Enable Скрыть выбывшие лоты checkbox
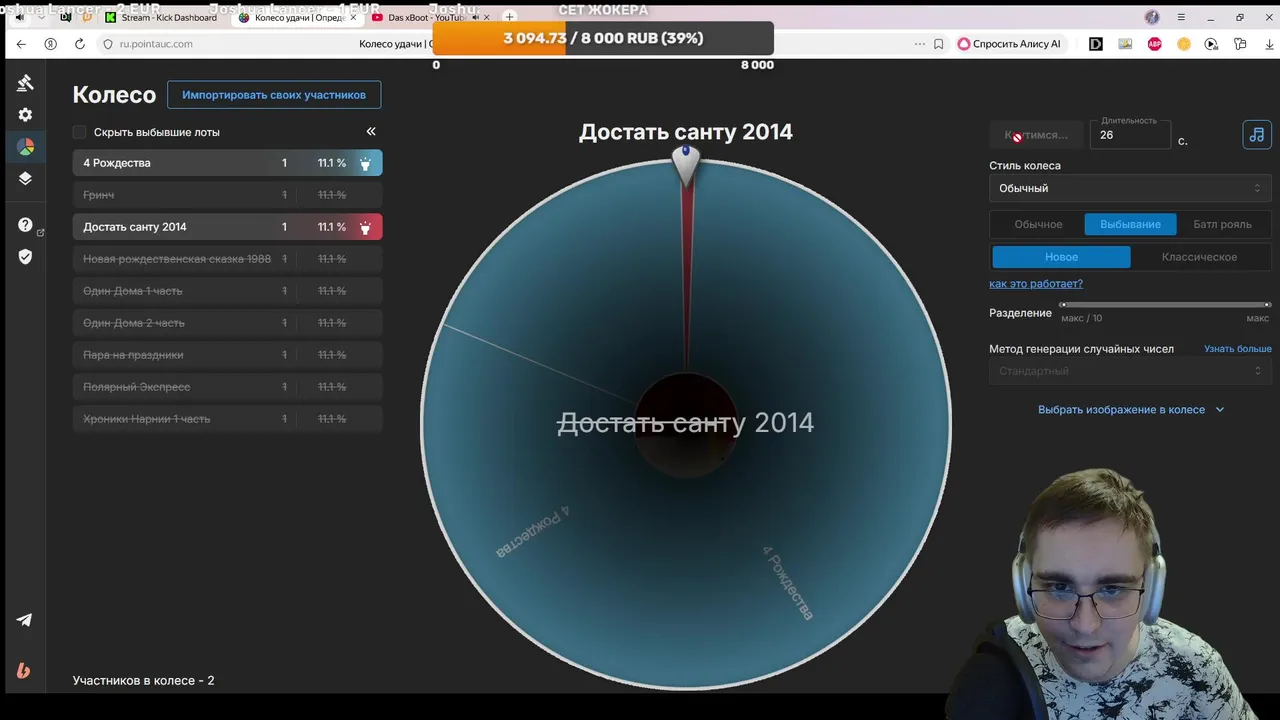 (x=79, y=132)
